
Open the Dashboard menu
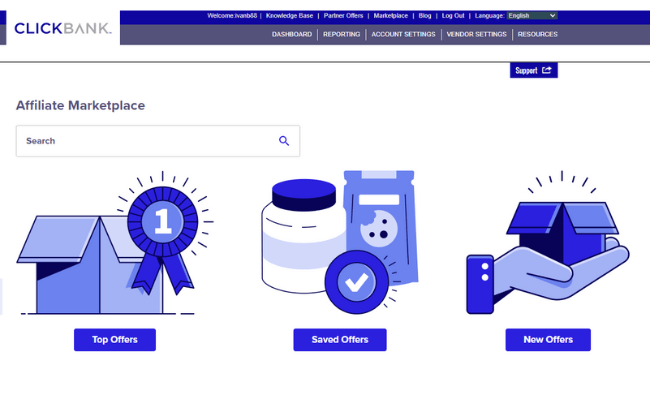292,34
